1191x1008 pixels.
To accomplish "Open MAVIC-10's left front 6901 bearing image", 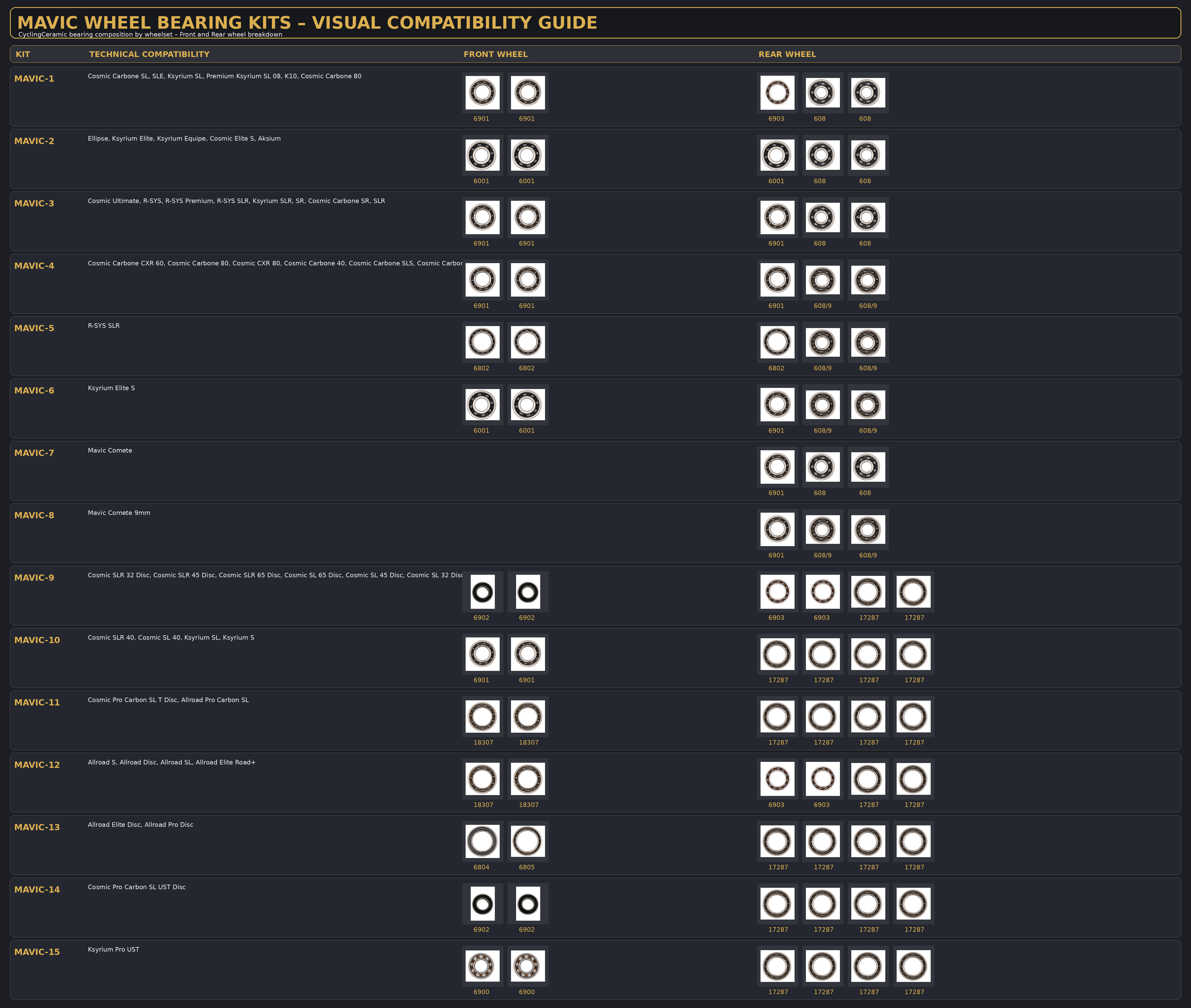I will coord(482,654).
